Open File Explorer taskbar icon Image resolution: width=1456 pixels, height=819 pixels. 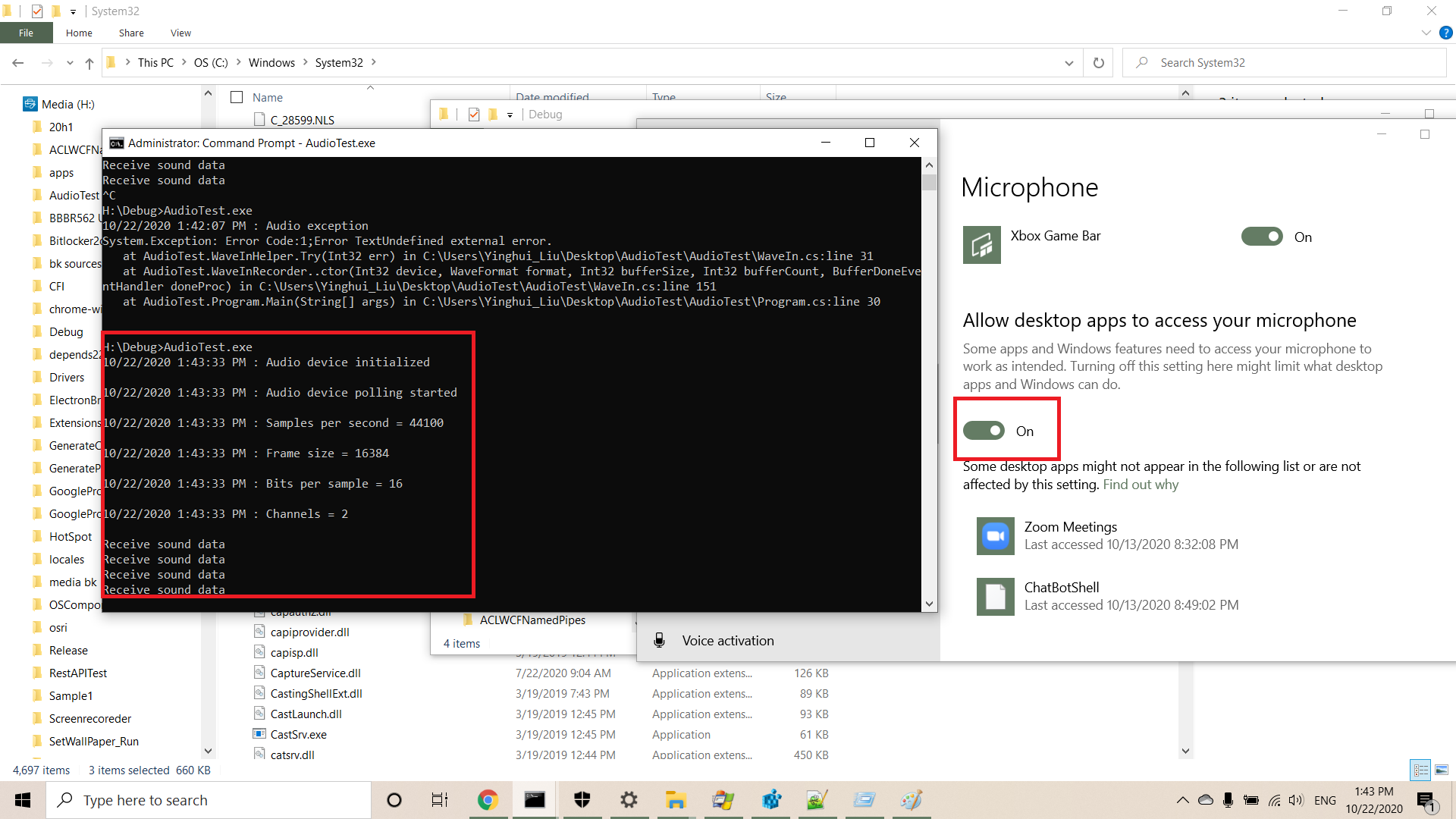pyautogui.click(x=676, y=800)
